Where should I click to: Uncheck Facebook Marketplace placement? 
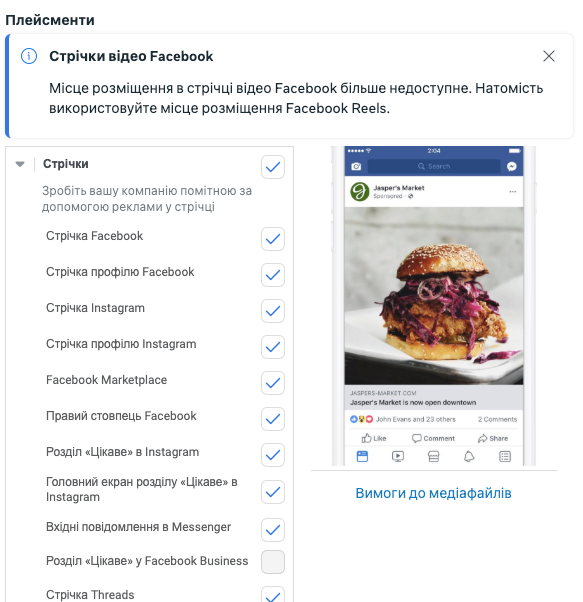(273, 383)
